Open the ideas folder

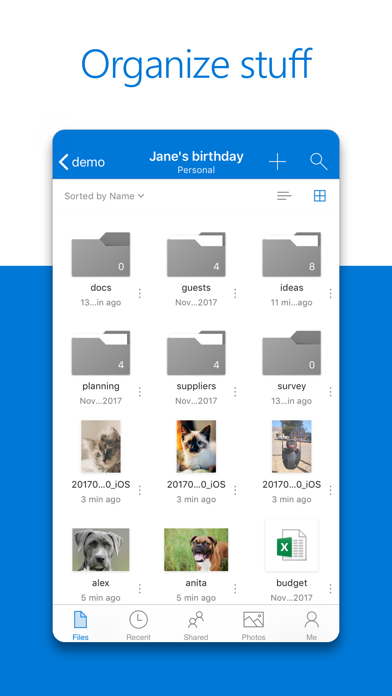click(x=292, y=254)
